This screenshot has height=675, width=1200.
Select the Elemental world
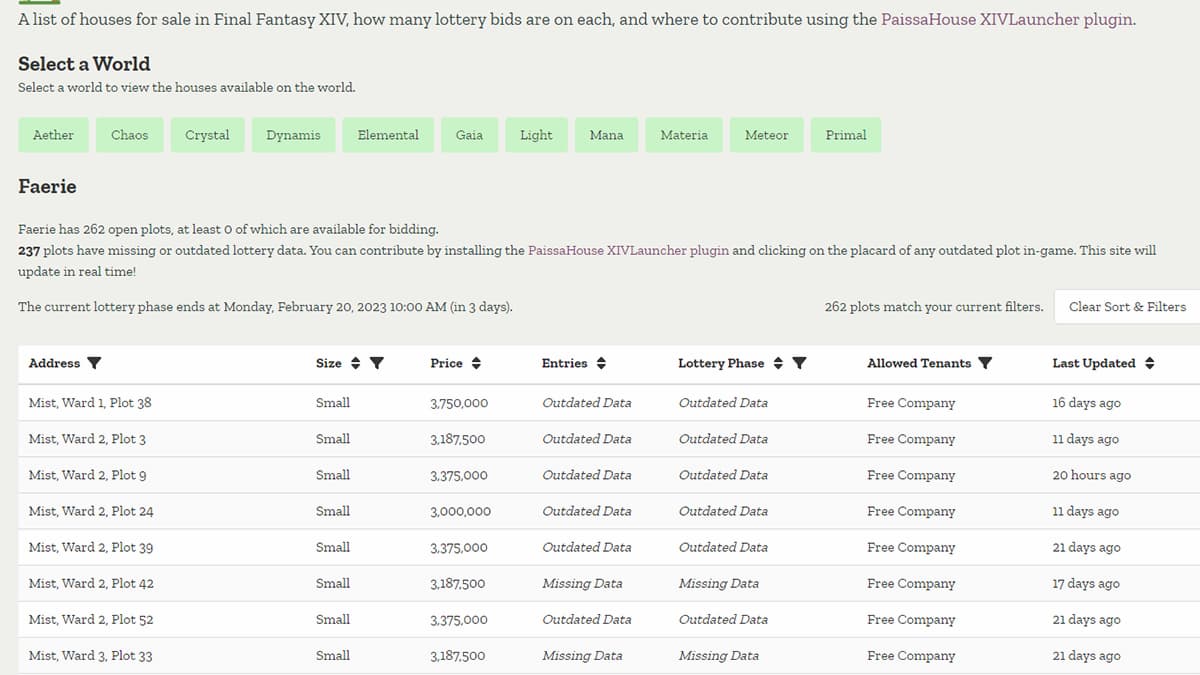(x=388, y=134)
